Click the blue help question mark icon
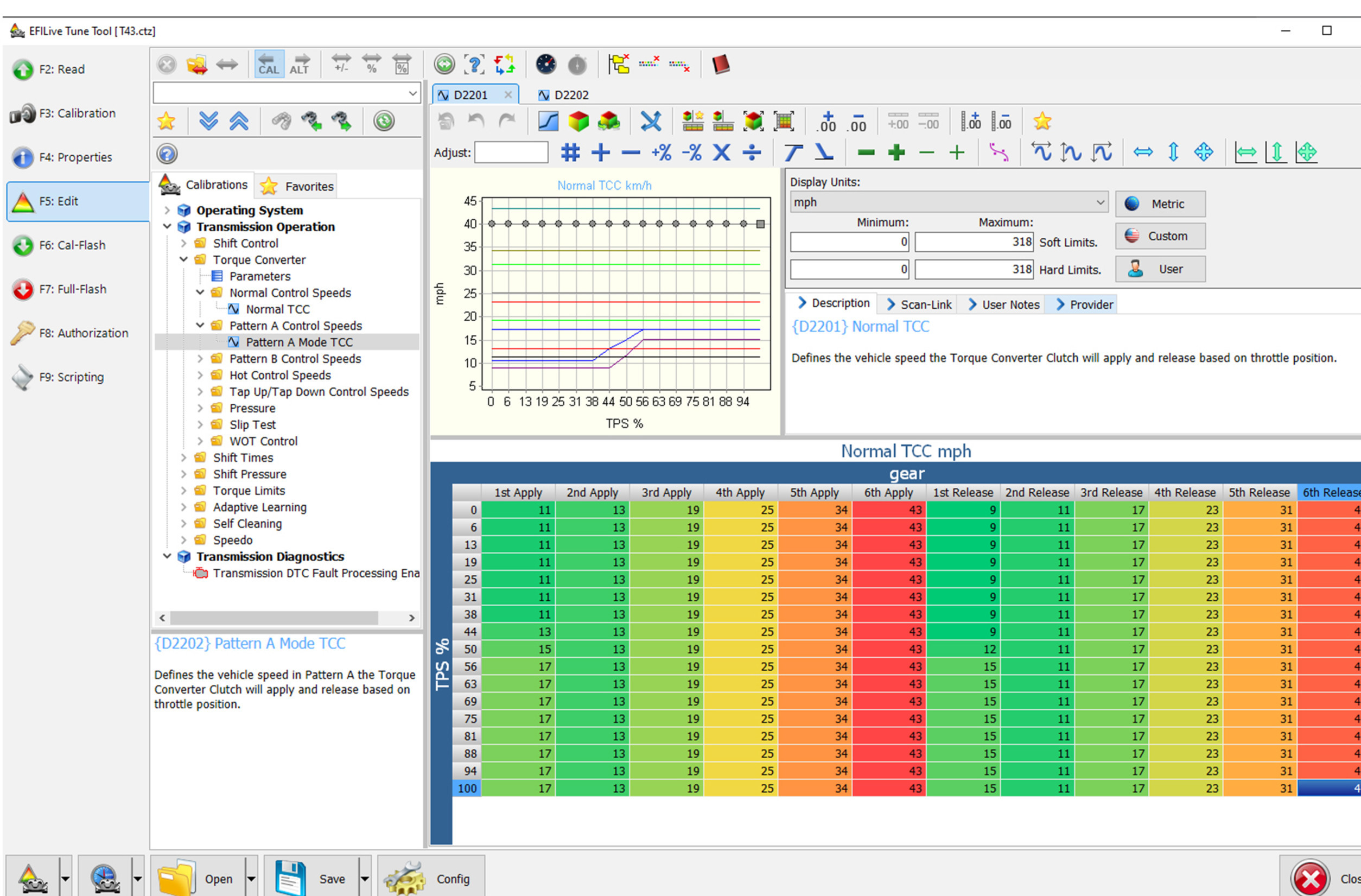1361x896 pixels. 167,154
